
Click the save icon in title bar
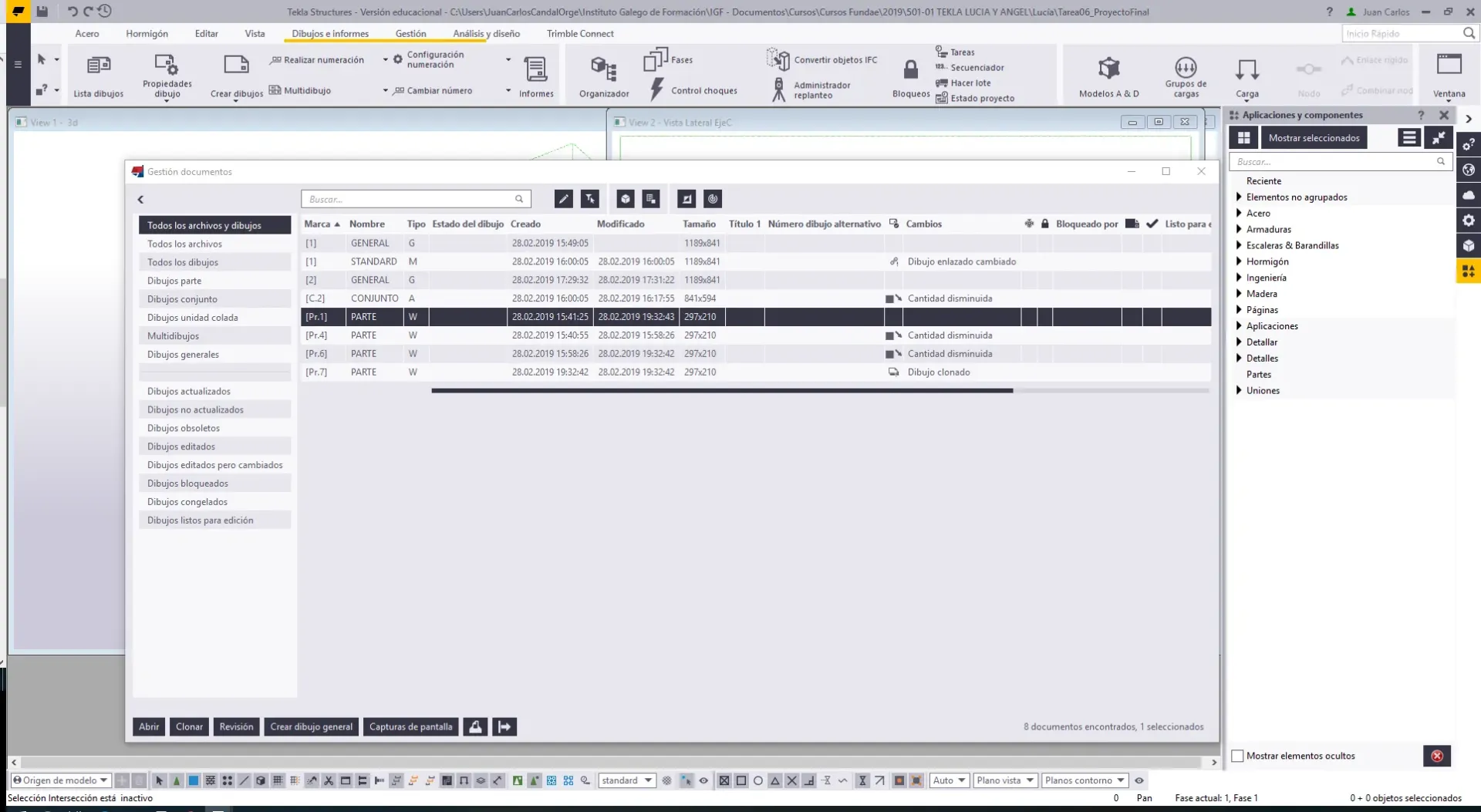point(42,12)
